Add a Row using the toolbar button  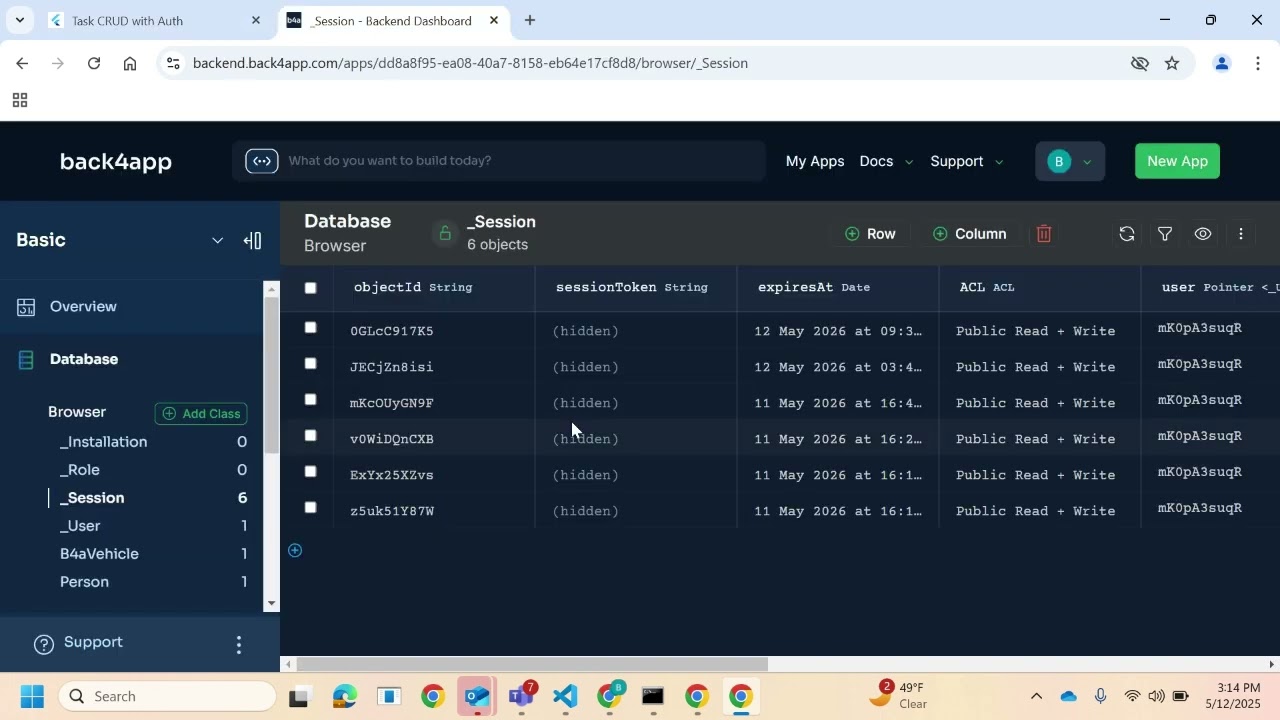[x=870, y=234]
